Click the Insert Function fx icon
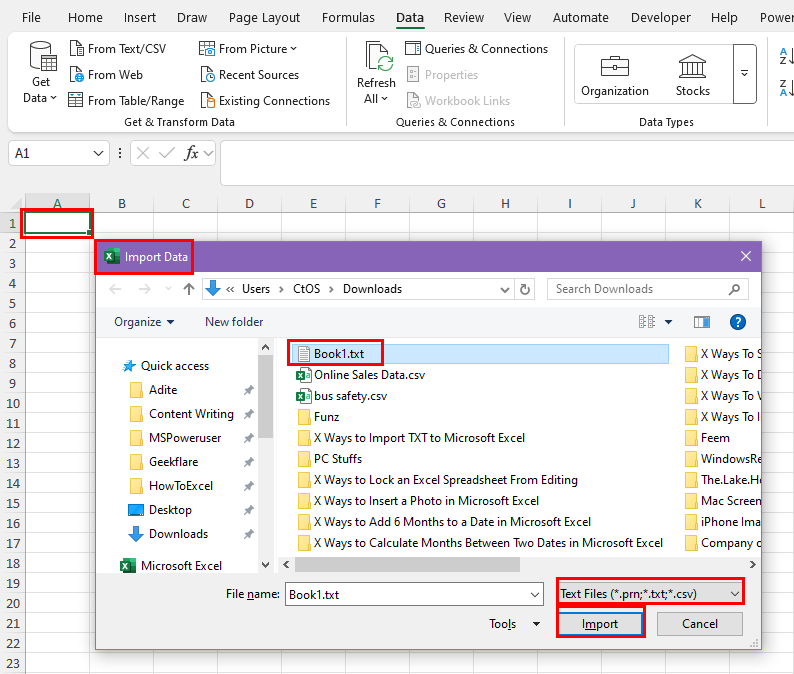 (190, 153)
